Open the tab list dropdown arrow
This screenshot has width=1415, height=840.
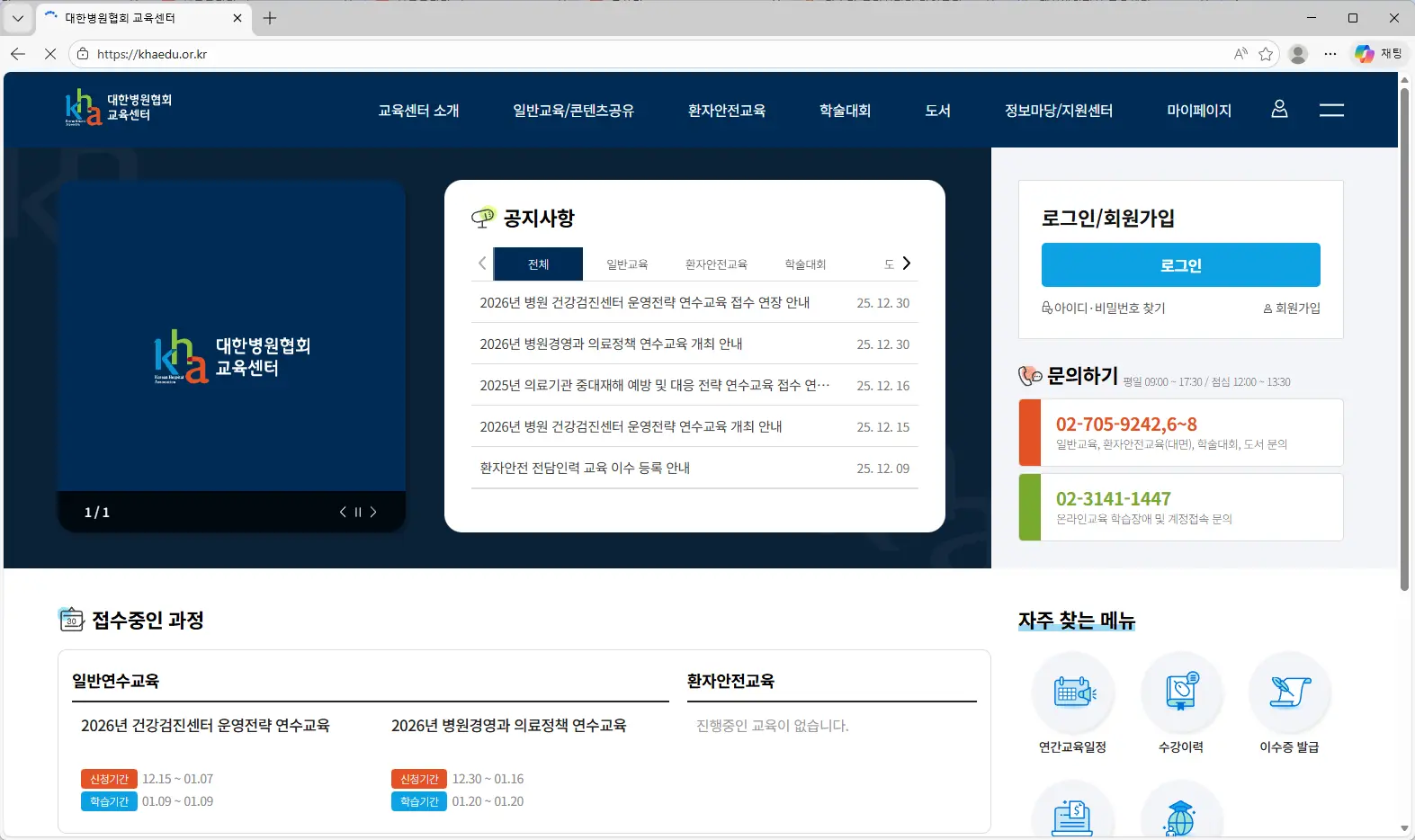(x=17, y=18)
